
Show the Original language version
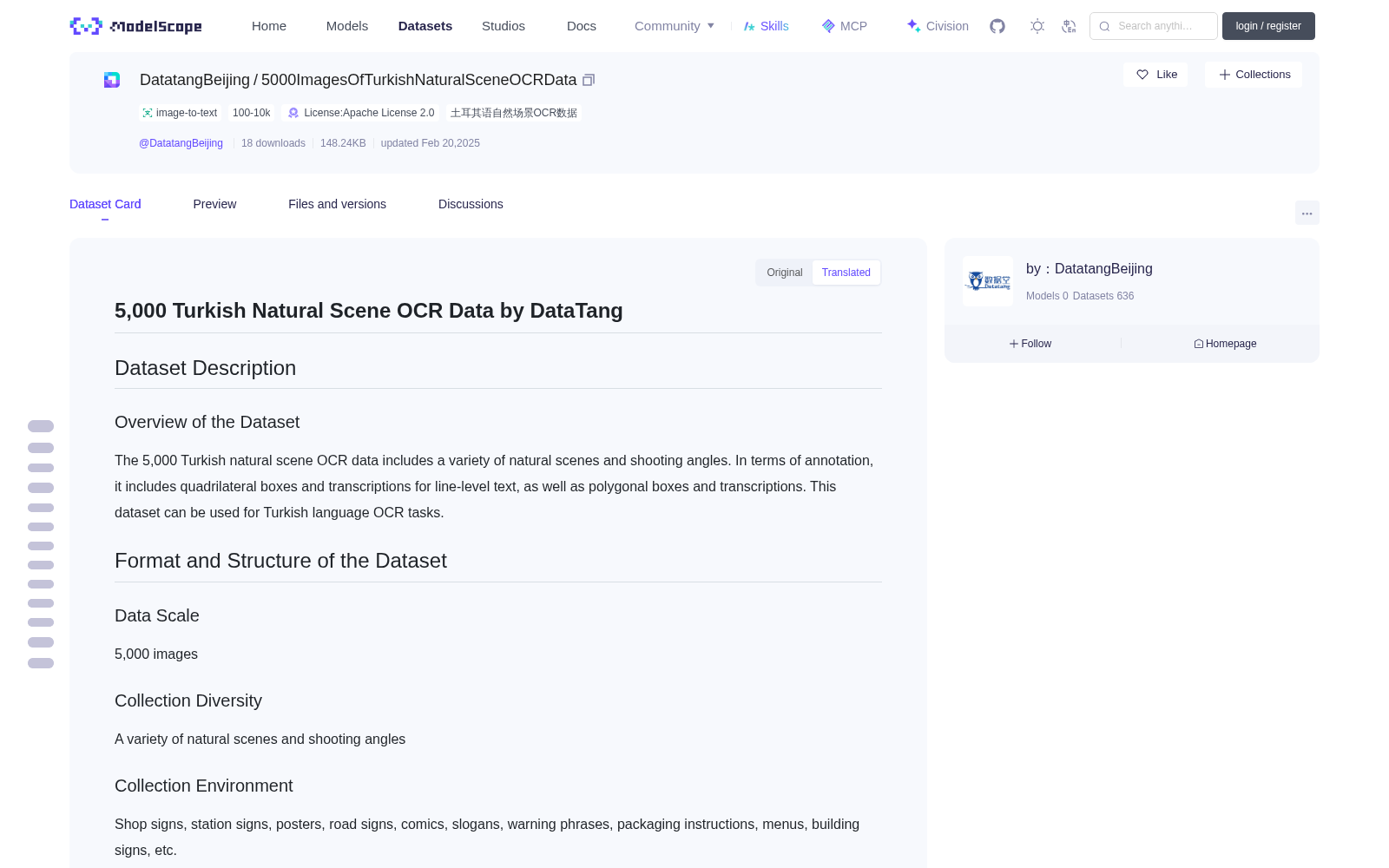coord(785,273)
